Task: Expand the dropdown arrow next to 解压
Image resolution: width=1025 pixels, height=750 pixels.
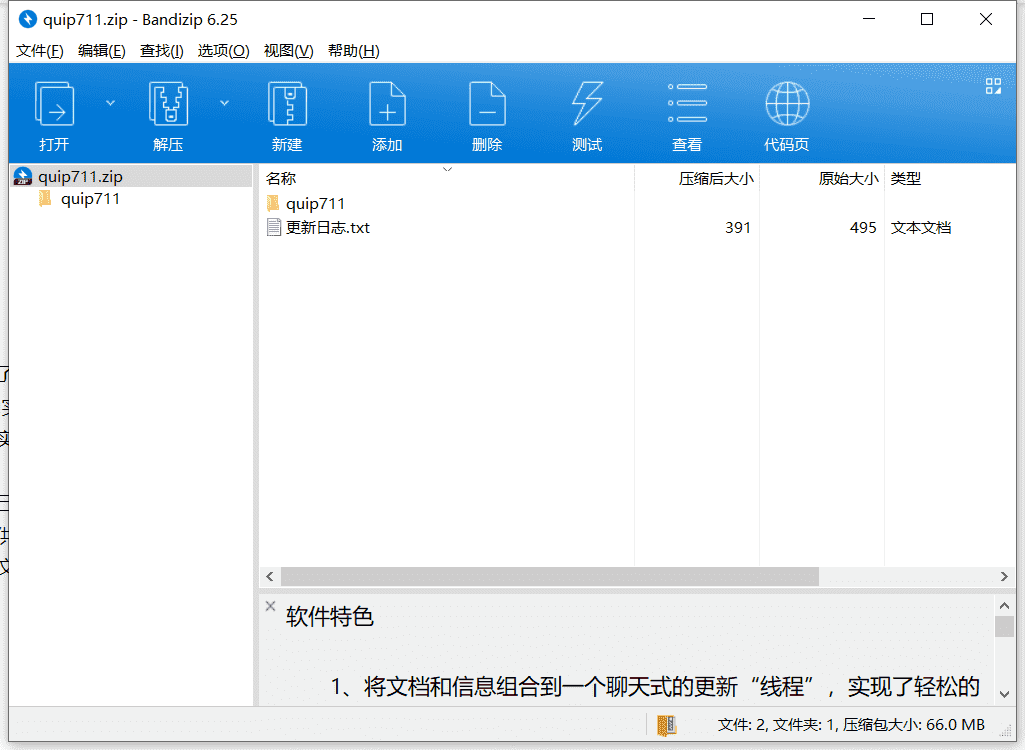Action: (224, 103)
